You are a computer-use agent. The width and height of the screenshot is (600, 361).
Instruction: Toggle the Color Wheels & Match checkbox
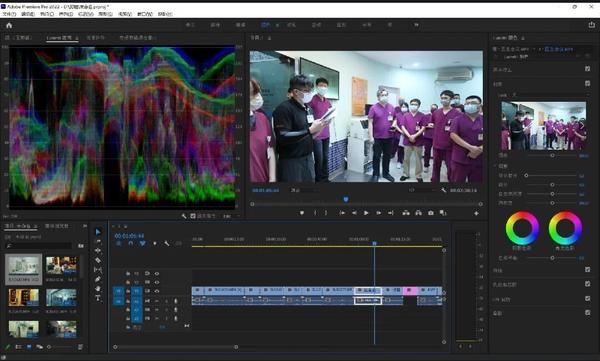click(x=587, y=284)
